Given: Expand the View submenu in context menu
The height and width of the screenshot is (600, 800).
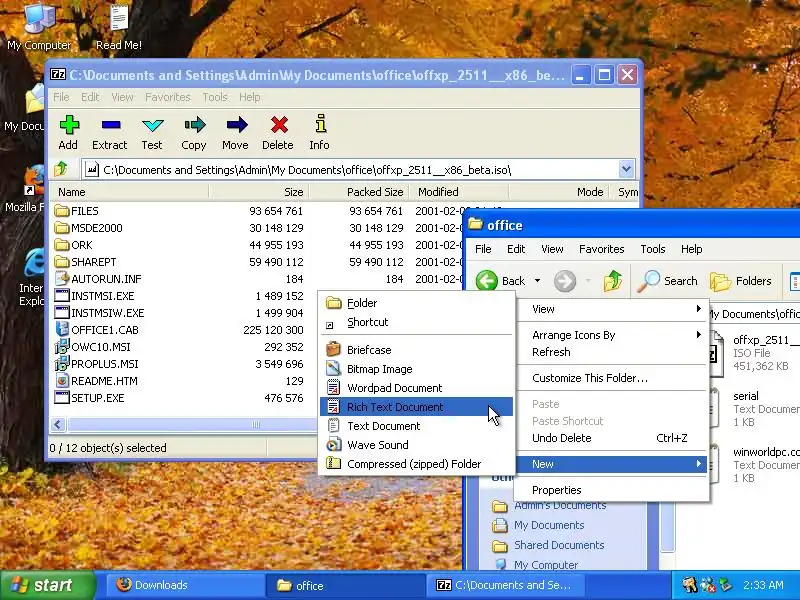Looking at the screenshot, I should (612, 309).
